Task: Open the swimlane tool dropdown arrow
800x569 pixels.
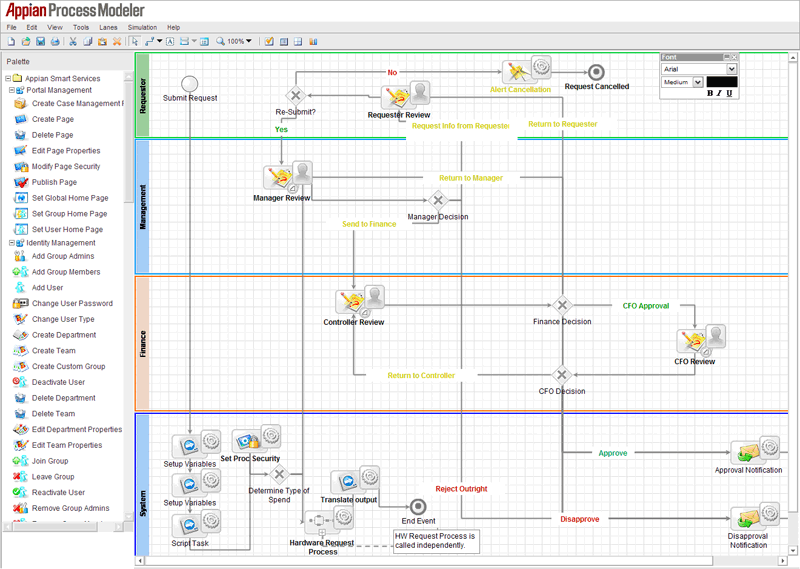Action: (194, 41)
